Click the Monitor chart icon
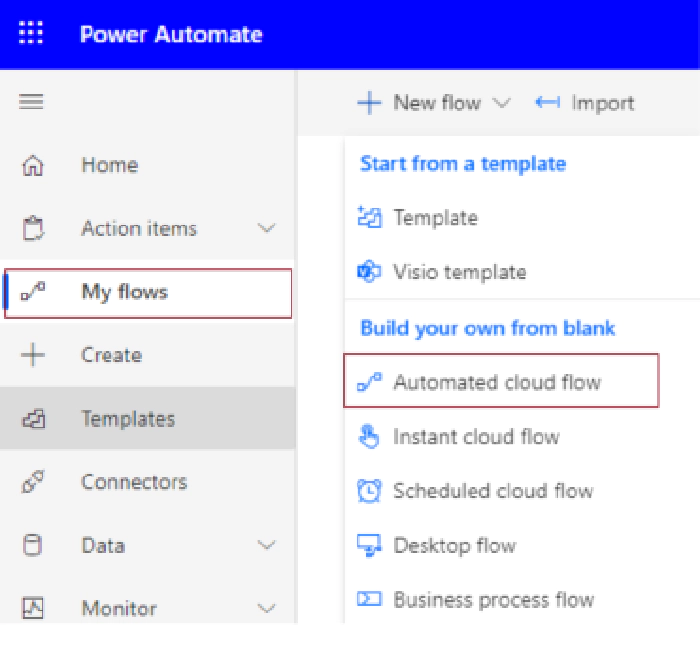 pyautogui.click(x=33, y=608)
